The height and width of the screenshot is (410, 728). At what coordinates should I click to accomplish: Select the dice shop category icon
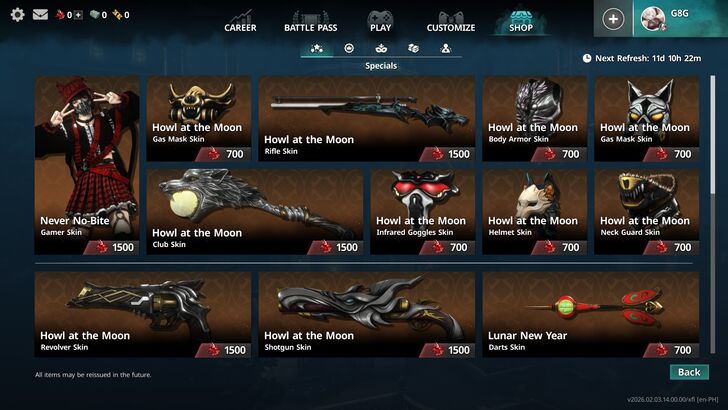pyautogui.click(x=413, y=48)
